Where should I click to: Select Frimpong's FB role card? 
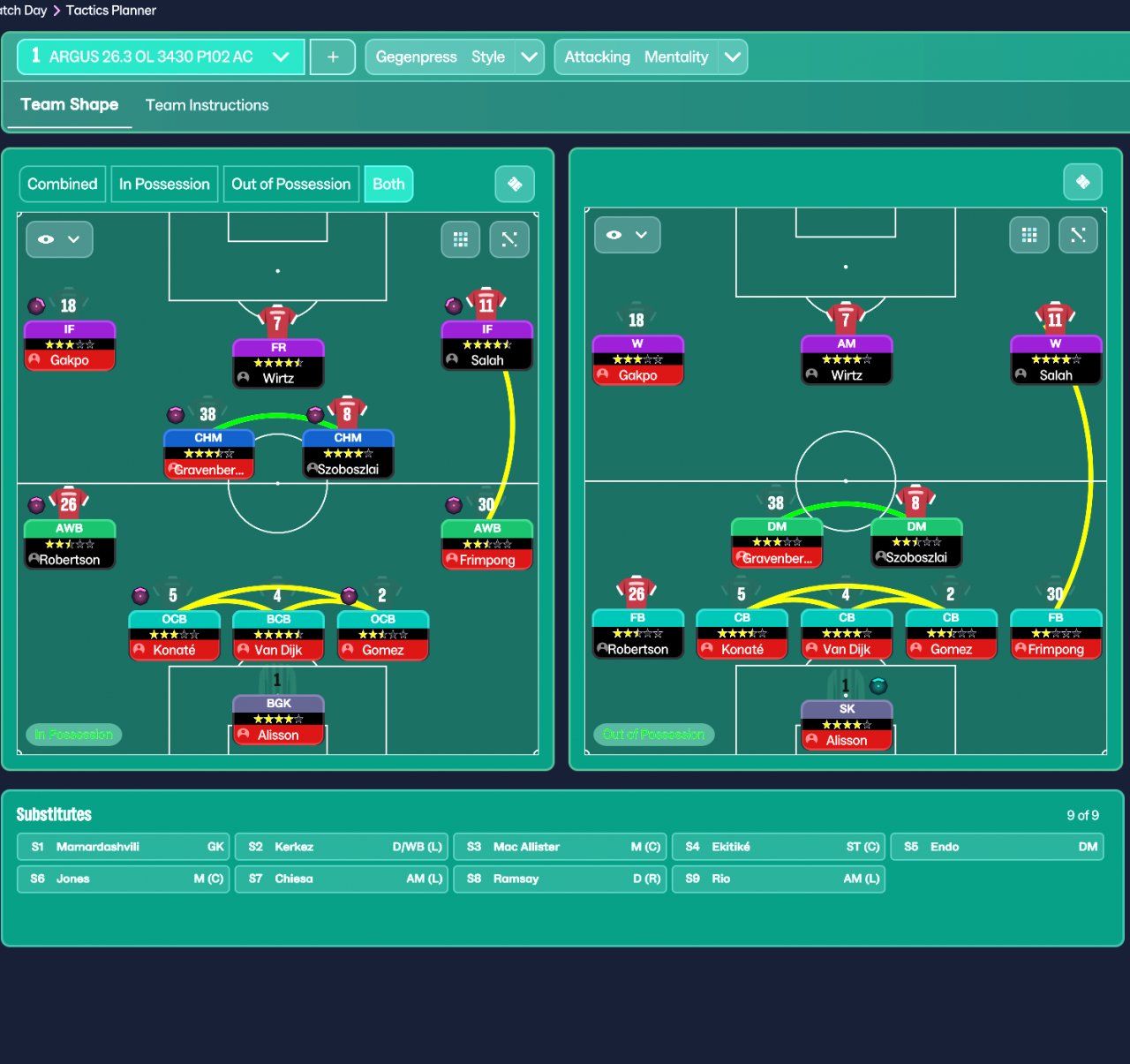(x=1056, y=634)
